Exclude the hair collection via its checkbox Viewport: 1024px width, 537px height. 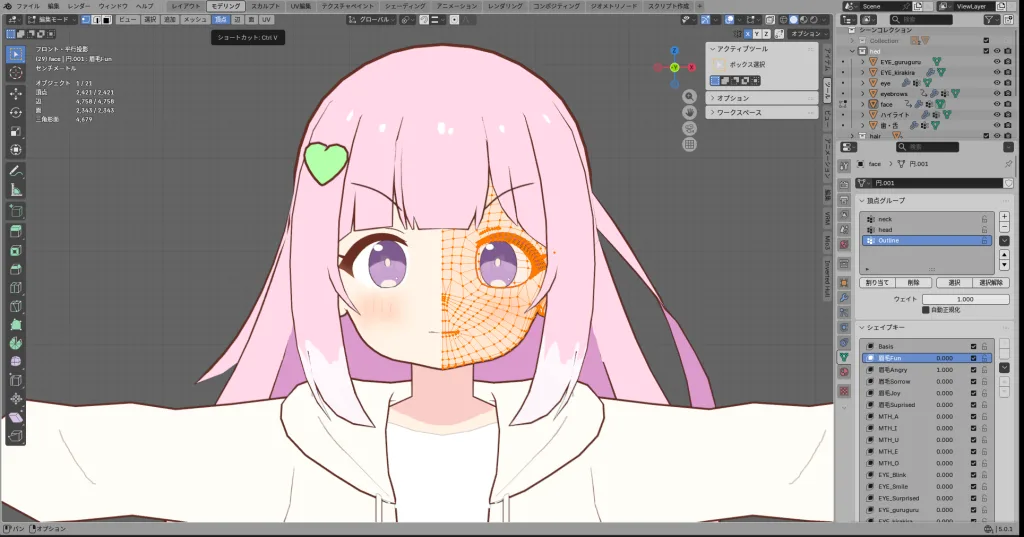(986, 136)
